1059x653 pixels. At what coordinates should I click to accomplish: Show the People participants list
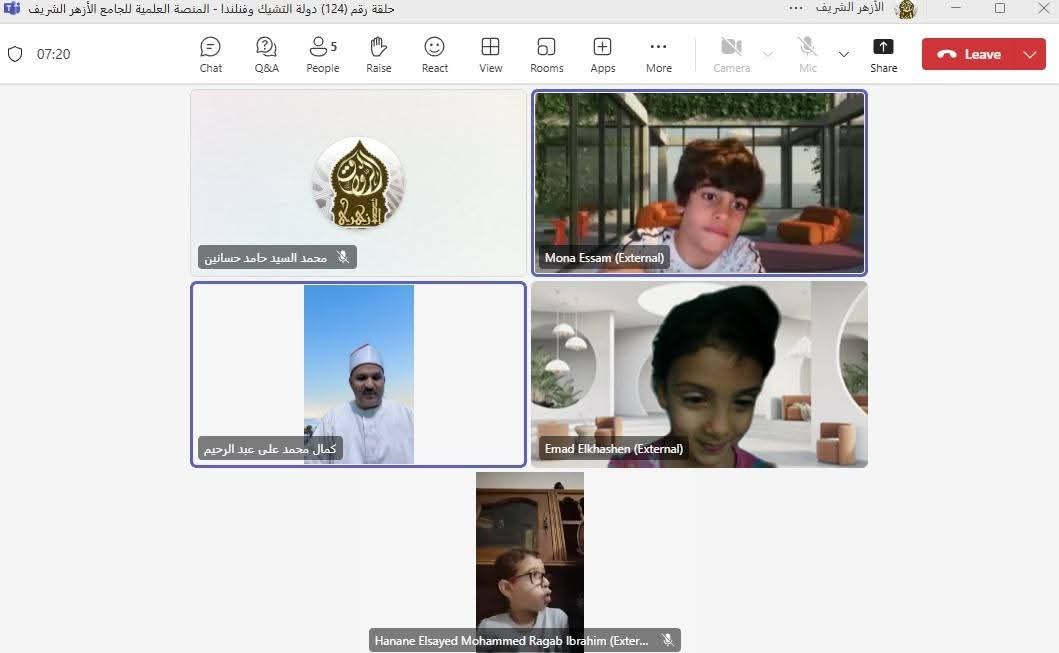tap(322, 54)
